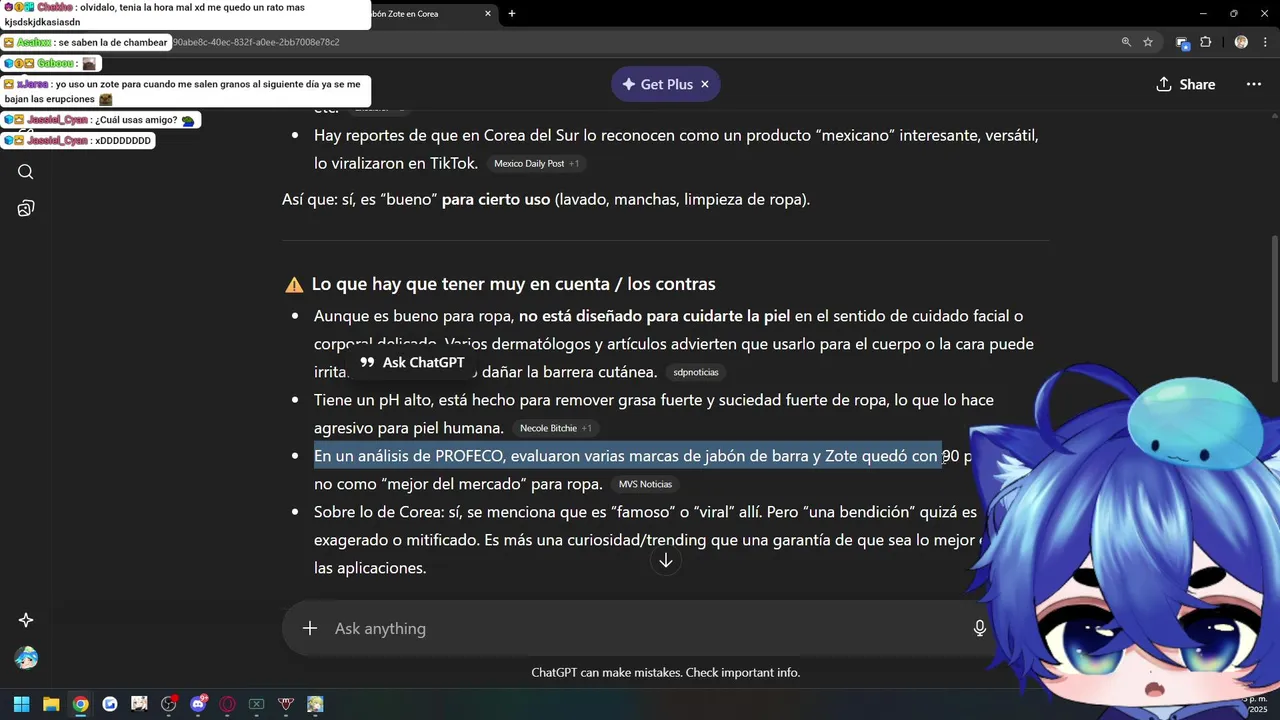Open a new Chrome tab

(x=512, y=14)
